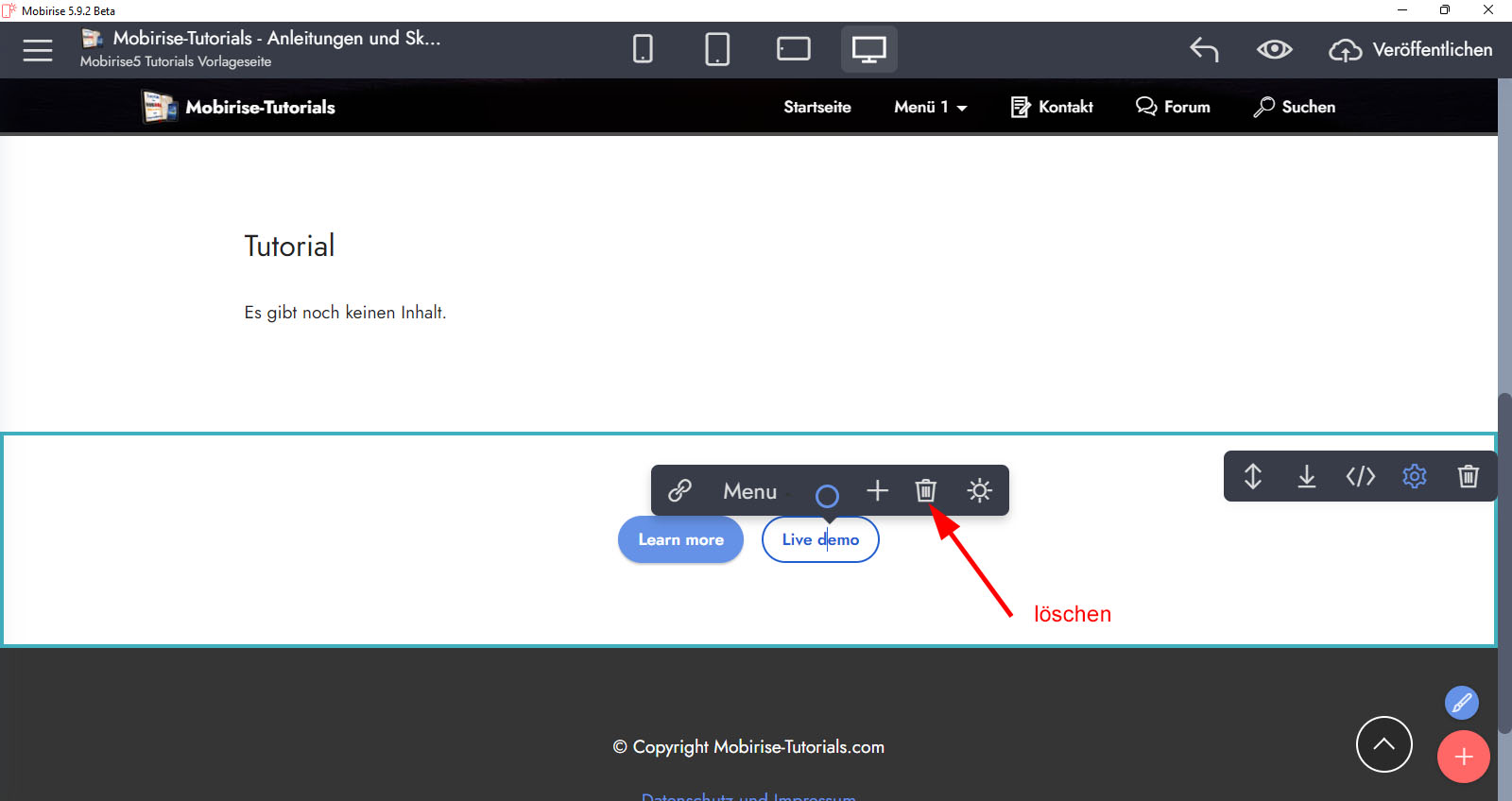Add a block with red plus button
The image size is (1512, 801).
[x=1464, y=757]
